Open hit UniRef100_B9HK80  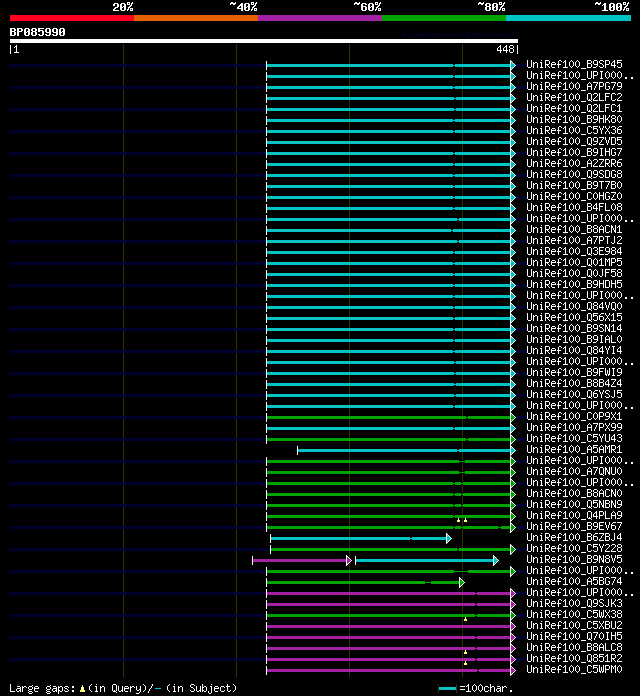(574, 119)
